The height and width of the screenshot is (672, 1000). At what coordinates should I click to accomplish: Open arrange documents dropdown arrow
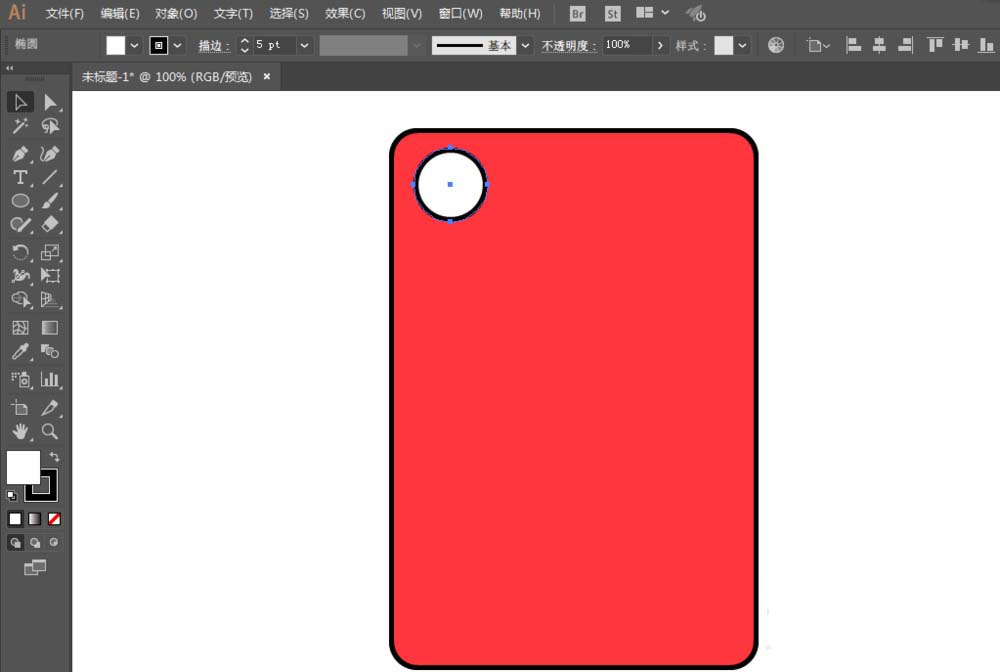665,12
